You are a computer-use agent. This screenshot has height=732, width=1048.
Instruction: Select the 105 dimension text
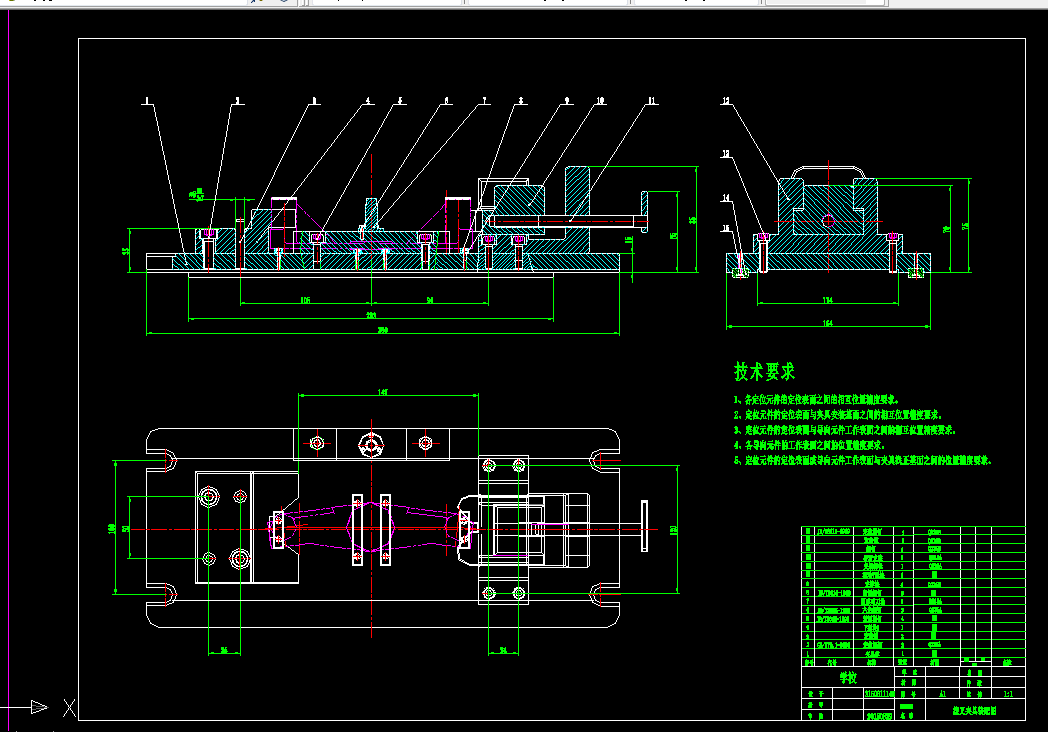pos(305,300)
